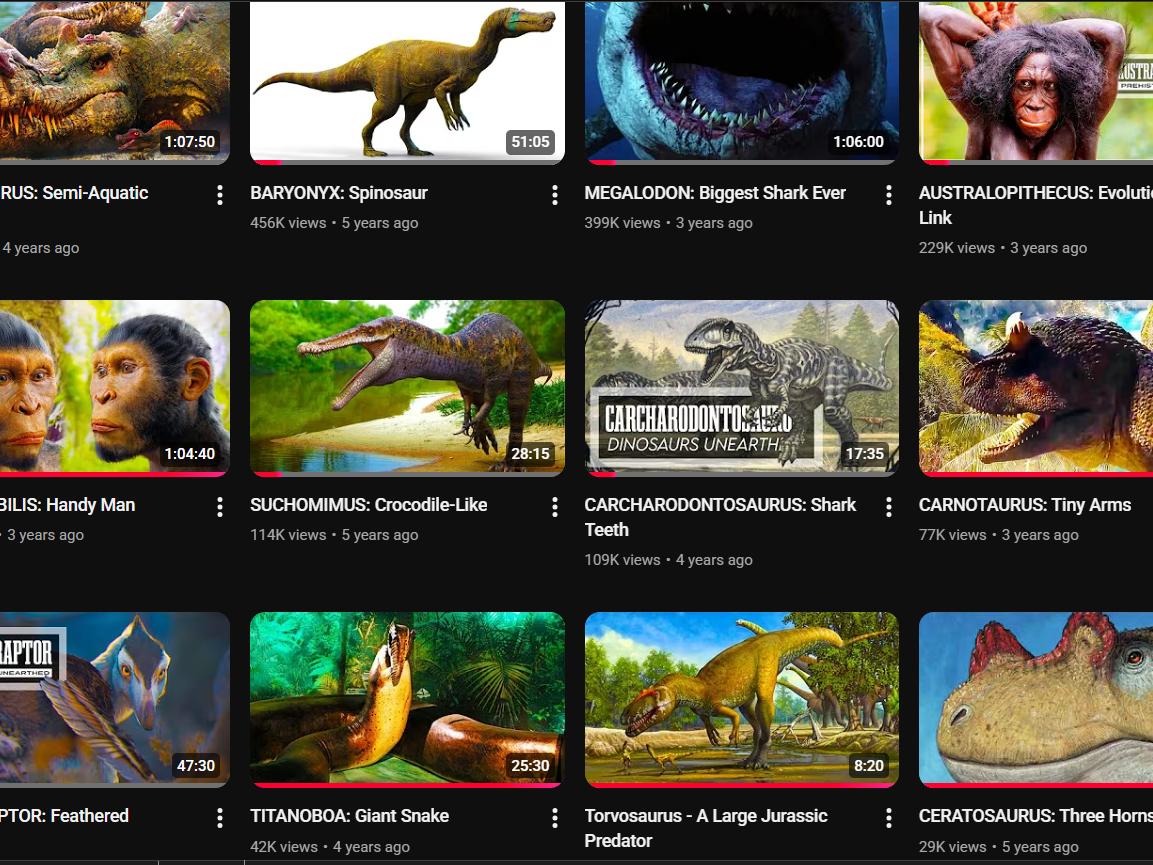Open options menu for Semi-Aquatic video
Image resolution: width=1153 pixels, height=865 pixels.
tap(220, 195)
